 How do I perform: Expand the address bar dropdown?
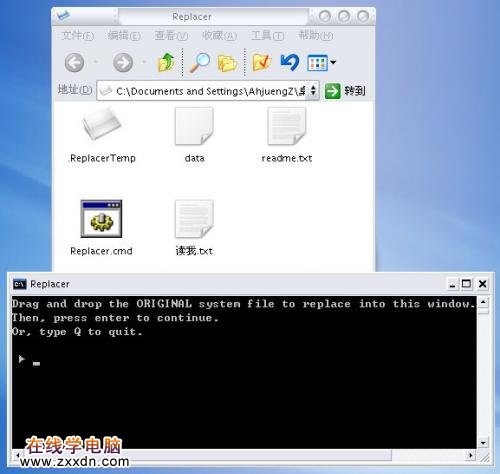(x=313, y=90)
